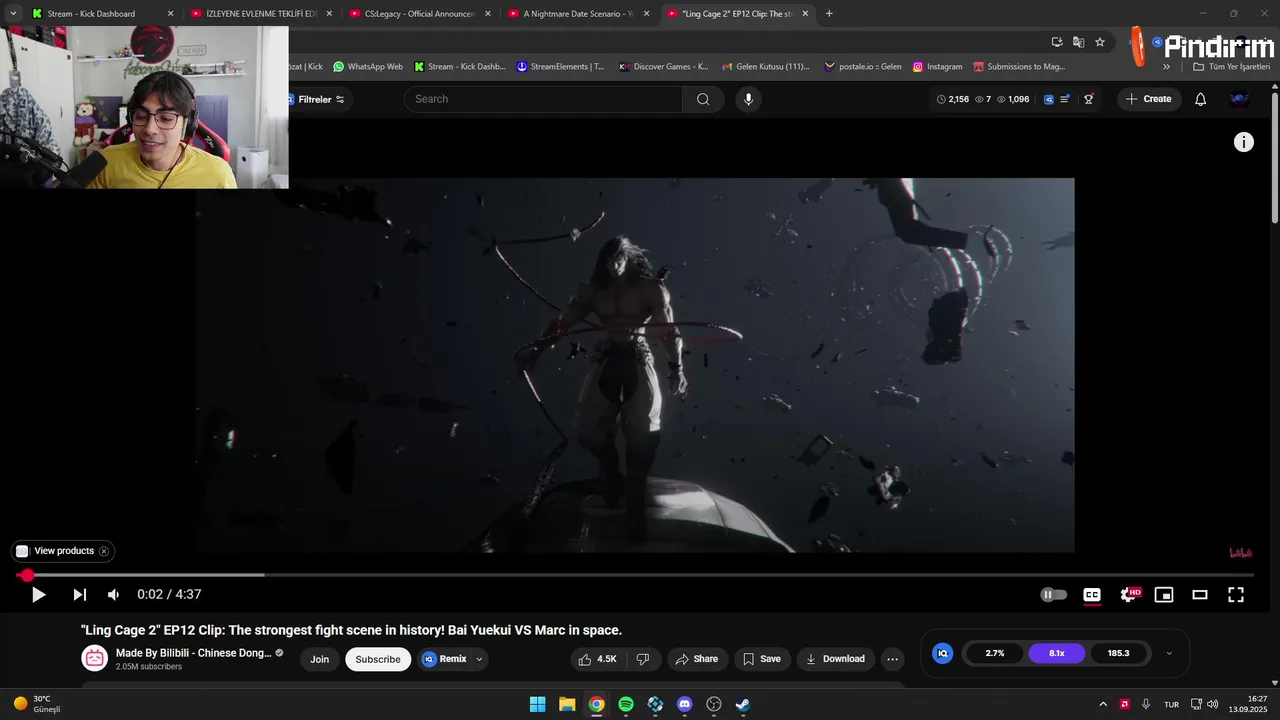Open Made By Bilibili channel avatar
Viewport: 1280px width, 720px height.
tap(95, 658)
